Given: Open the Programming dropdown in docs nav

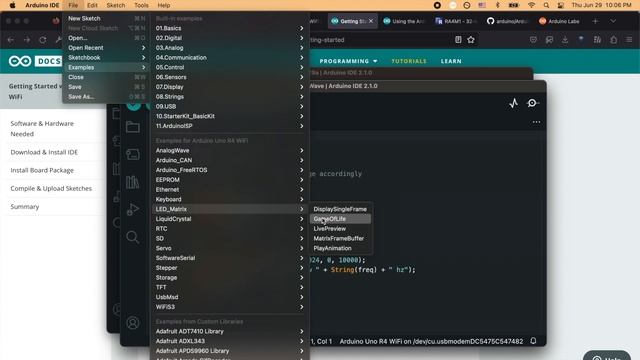Looking at the screenshot, I should [349, 61].
